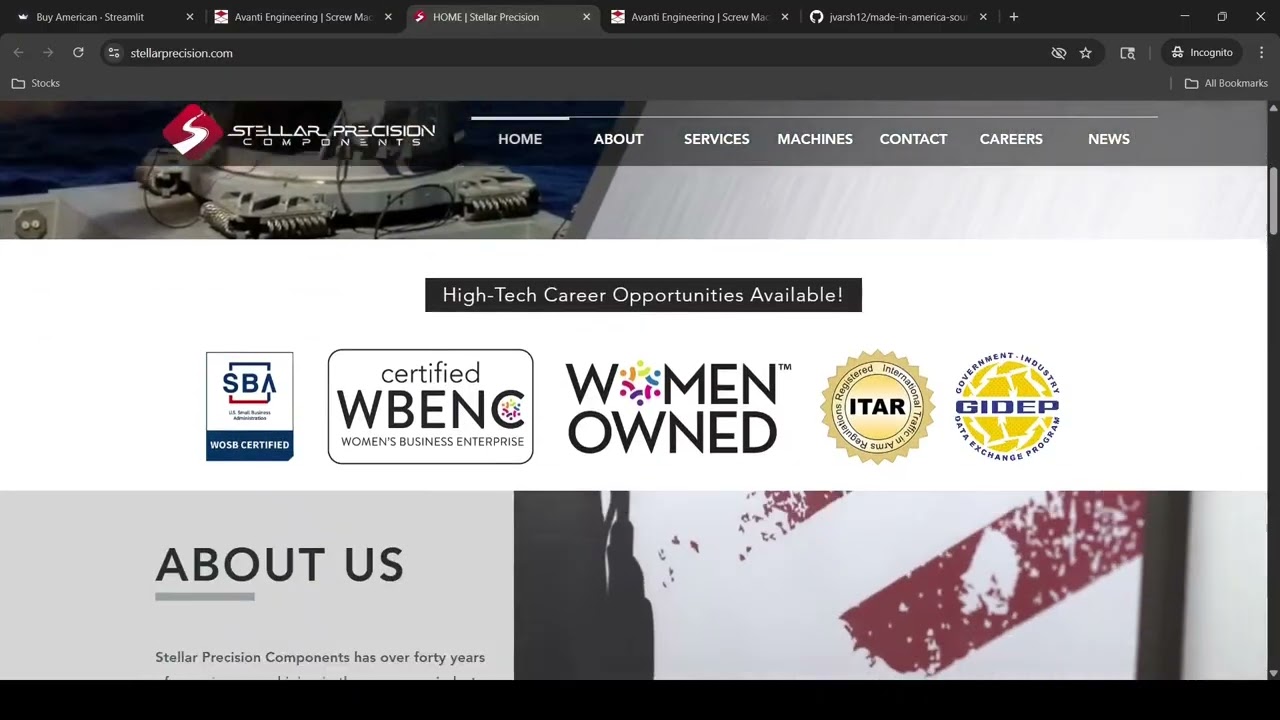Viewport: 1280px width, 720px height.
Task: Open a new tab with the plus icon
Action: pyautogui.click(x=1014, y=17)
